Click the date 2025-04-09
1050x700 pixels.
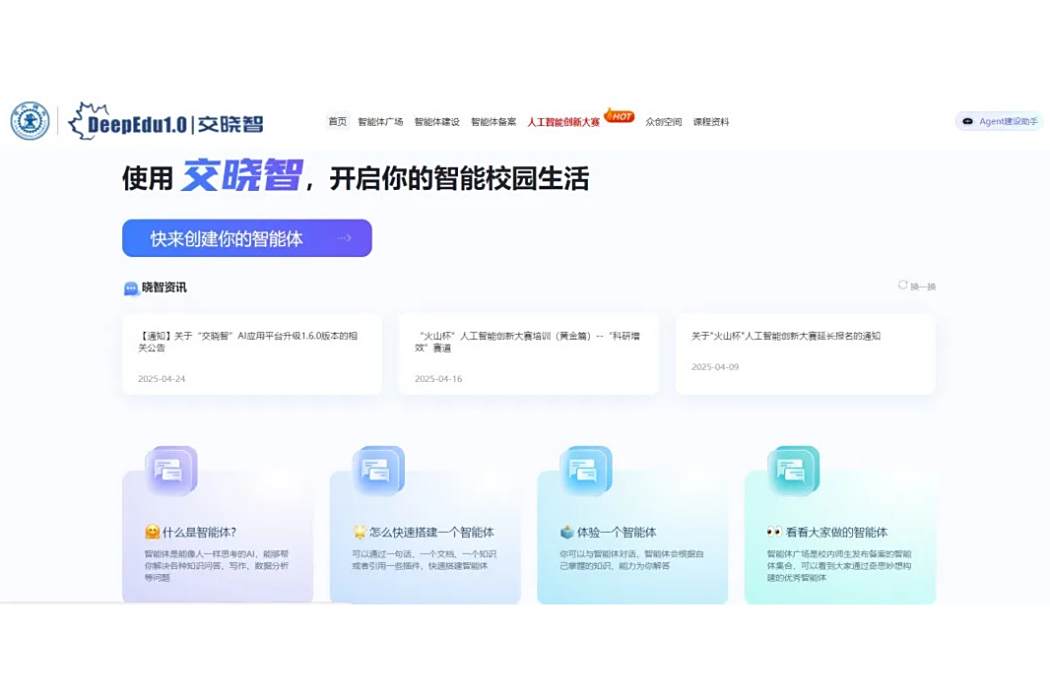pos(715,367)
